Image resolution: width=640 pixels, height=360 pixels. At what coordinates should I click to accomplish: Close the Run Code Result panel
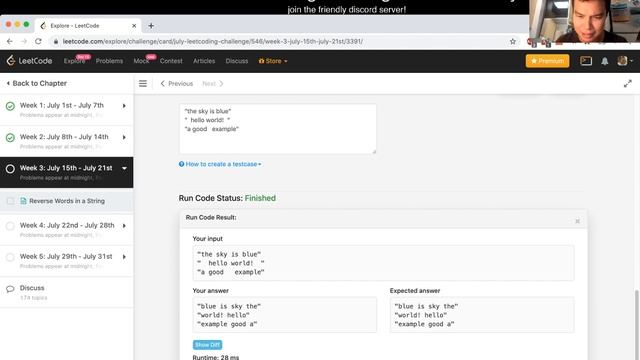coord(577,221)
